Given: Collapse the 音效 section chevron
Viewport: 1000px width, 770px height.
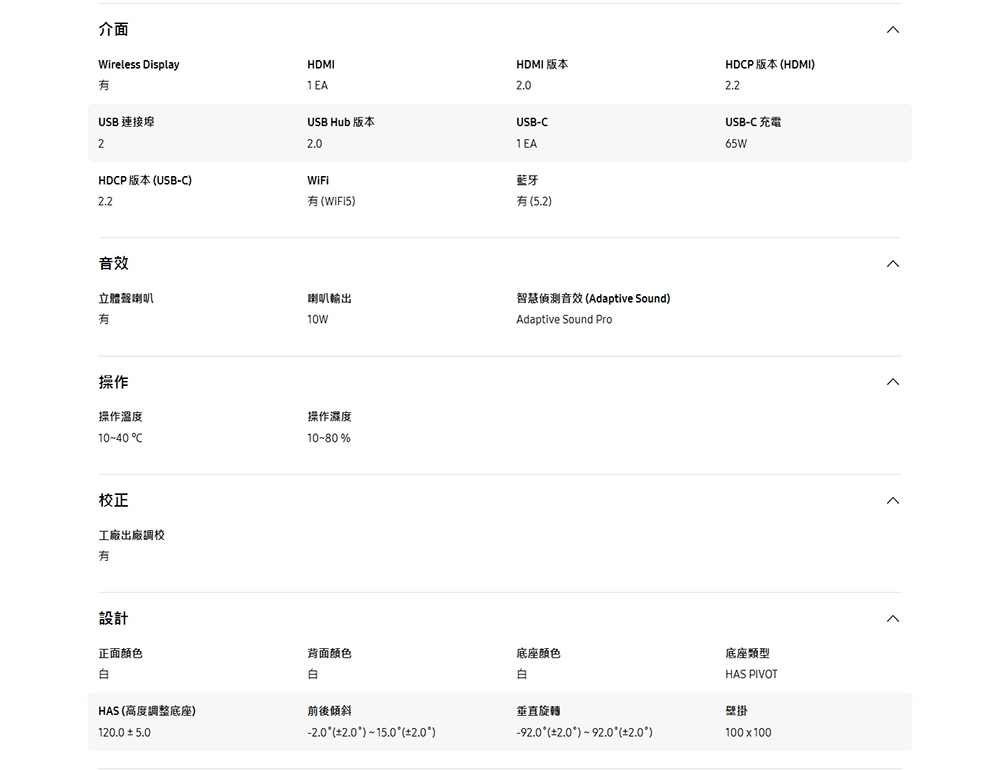Looking at the screenshot, I should click(x=893, y=263).
